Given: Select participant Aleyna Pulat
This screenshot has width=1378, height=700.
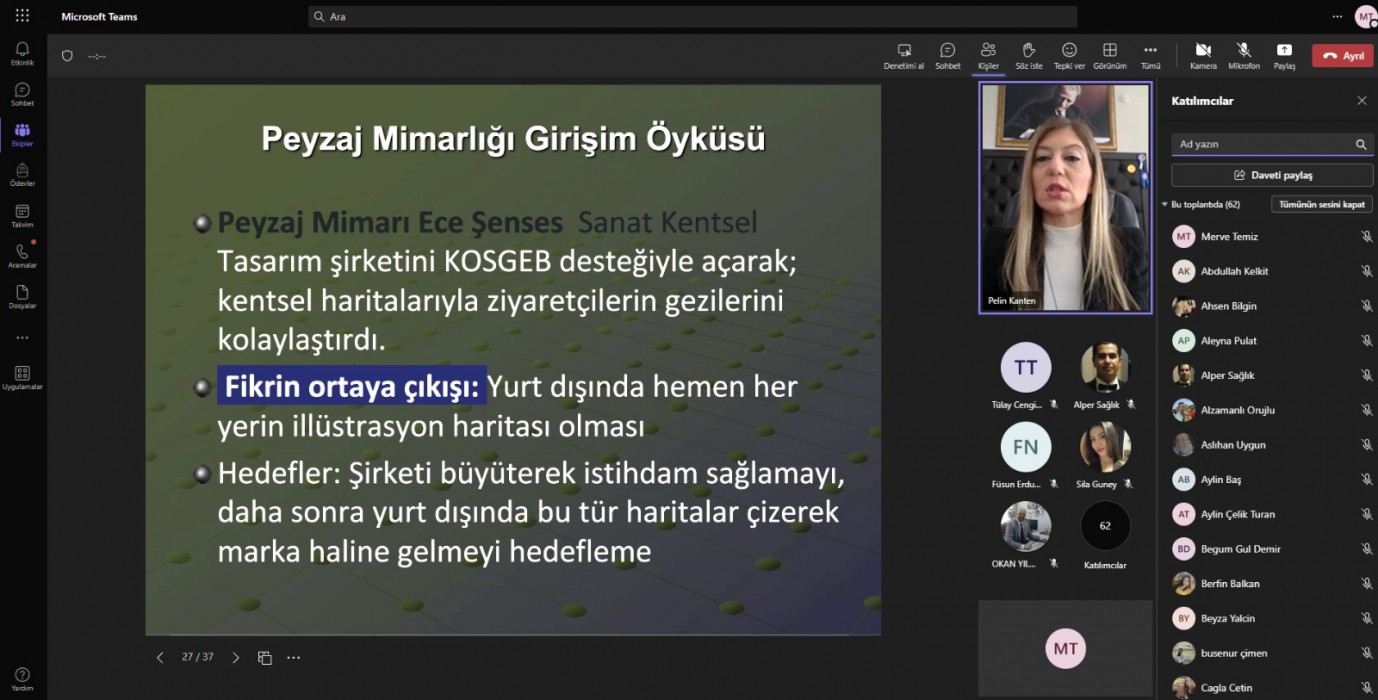Looking at the screenshot, I should coord(1272,341).
